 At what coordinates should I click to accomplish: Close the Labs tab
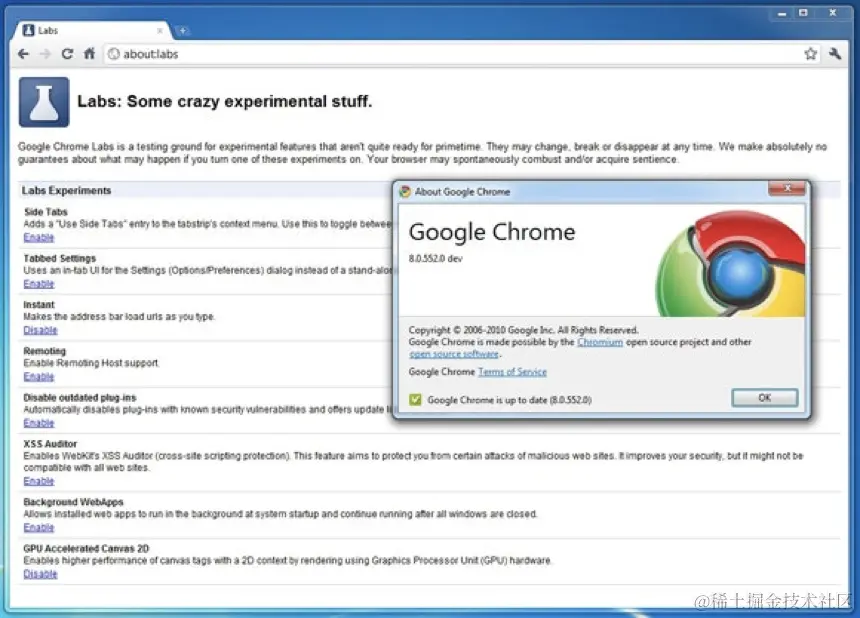coord(160,31)
